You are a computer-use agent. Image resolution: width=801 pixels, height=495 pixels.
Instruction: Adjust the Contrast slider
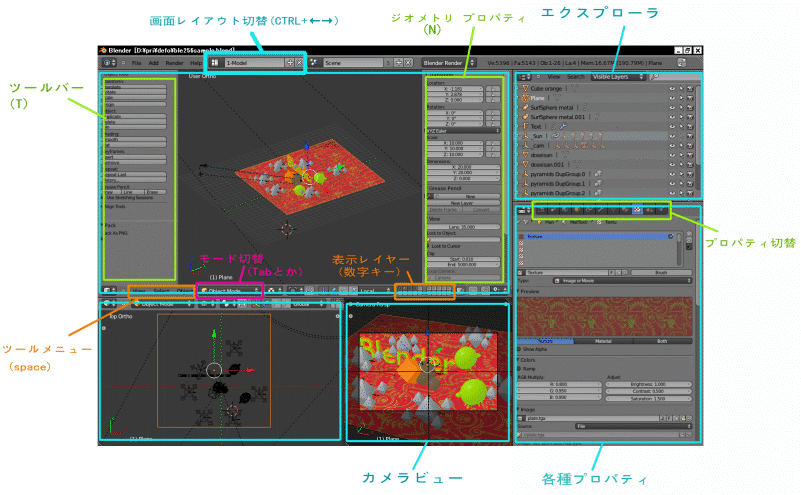[648, 391]
